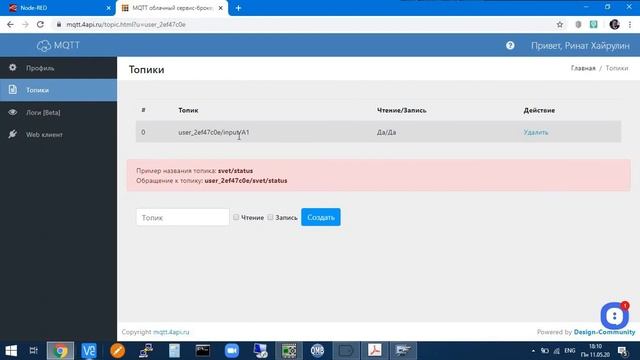Open the chat support widget
The height and width of the screenshot is (360, 640).
tap(614, 316)
